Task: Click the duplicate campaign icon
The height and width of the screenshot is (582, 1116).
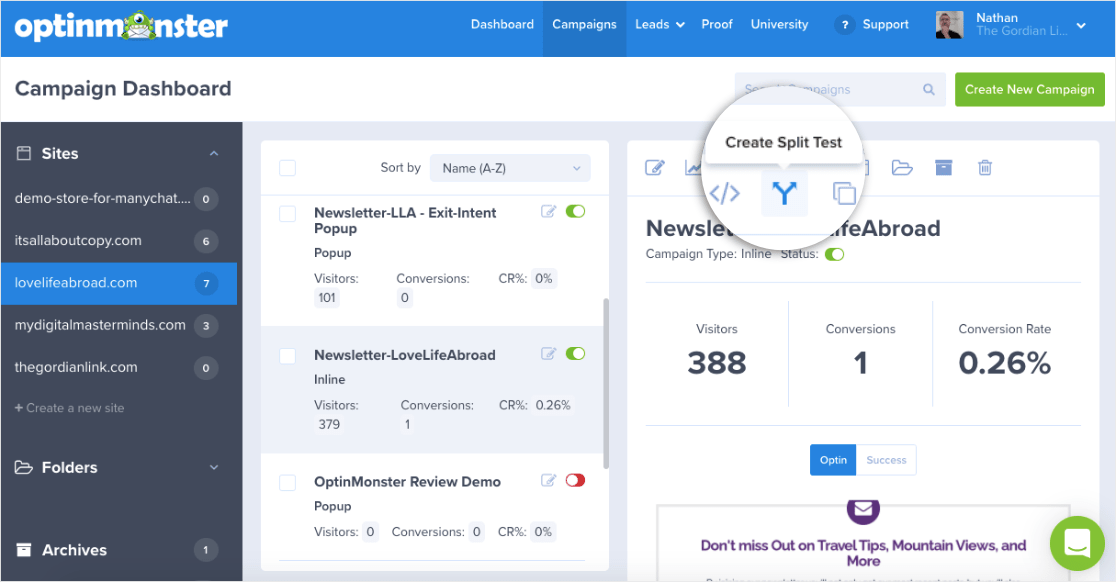Action: pyautogui.click(x=844, y=192)
